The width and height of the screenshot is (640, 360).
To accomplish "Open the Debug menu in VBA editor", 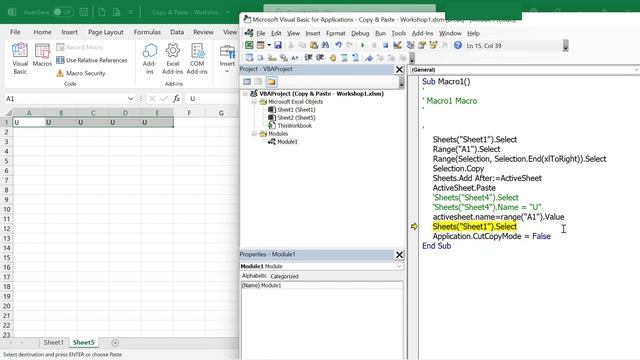I will [x=360, y=33].
